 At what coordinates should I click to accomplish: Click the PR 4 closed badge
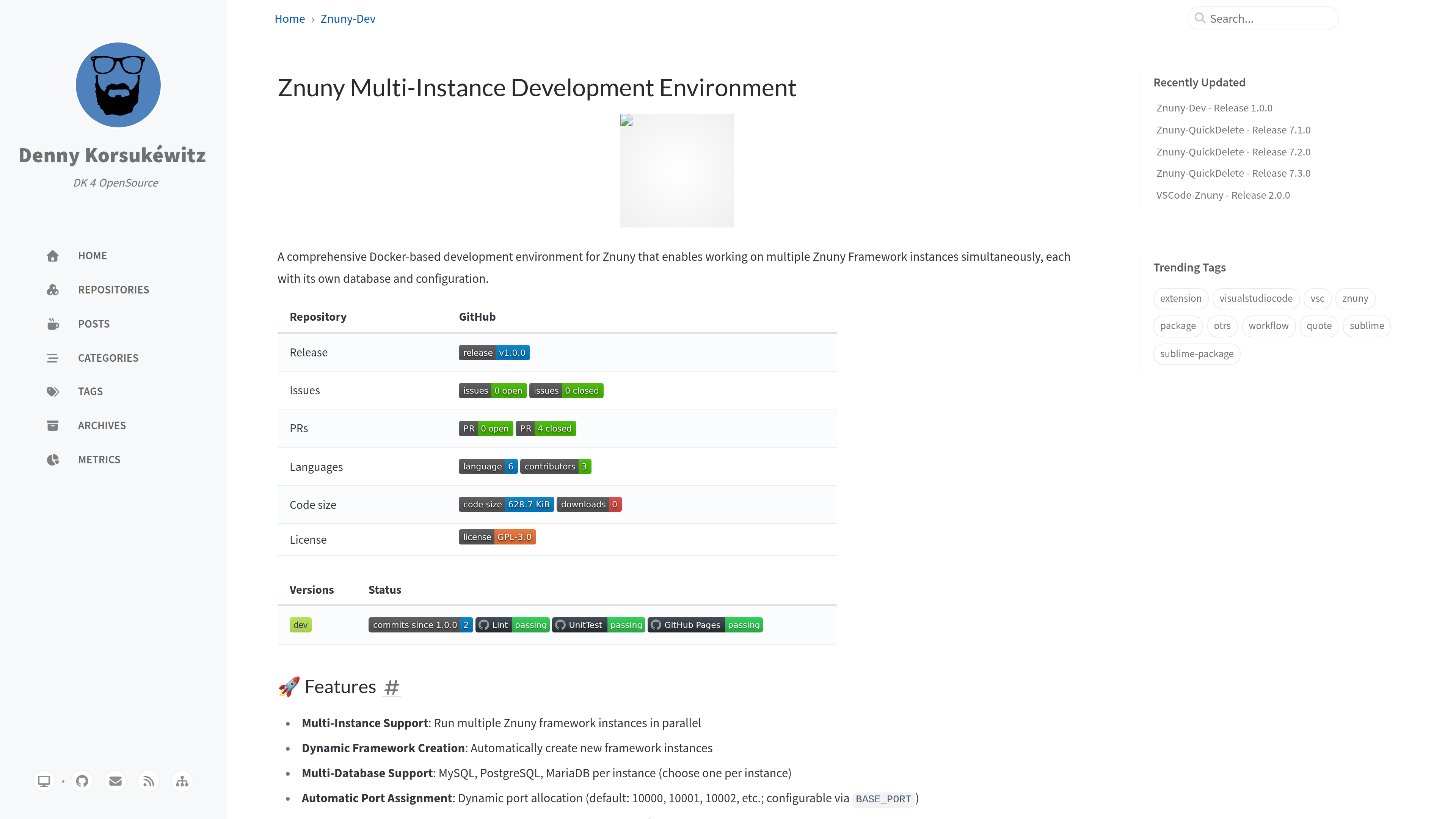point(546,428)
